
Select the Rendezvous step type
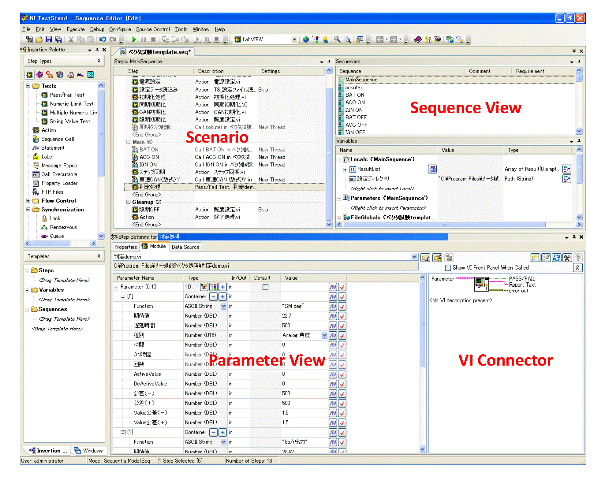(x=59, y=227)
